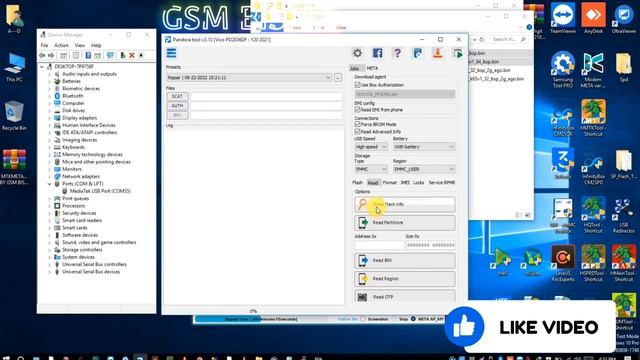Image resolution: width=640 pixels, height=360 pixels.
Task: Open This PC desktop icon
Action: point(14,67)
